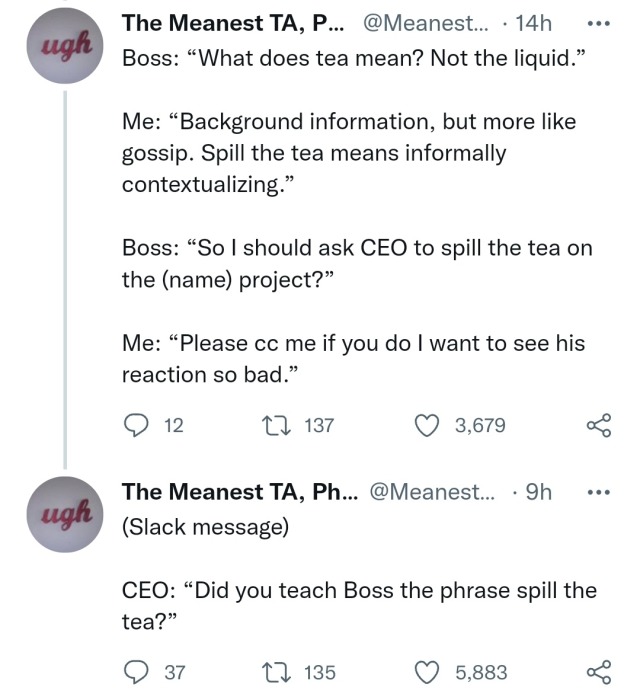640x700 pixels.
Task: Open the more options menu on first tweet
Action: pyautogui.click(x=598, y=24)
